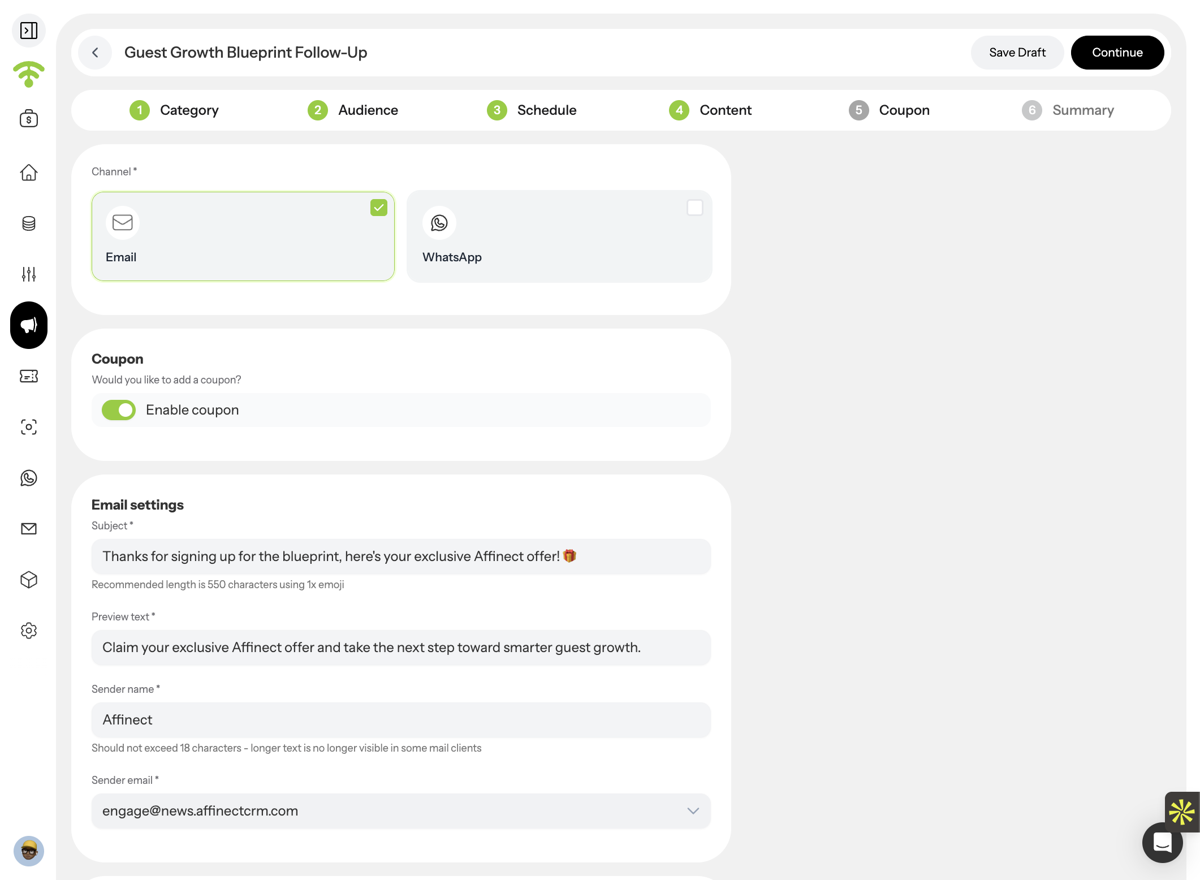Go to the Home sidebar icon
Viewport: 1200px width, 880px height.
click(29, 173)
